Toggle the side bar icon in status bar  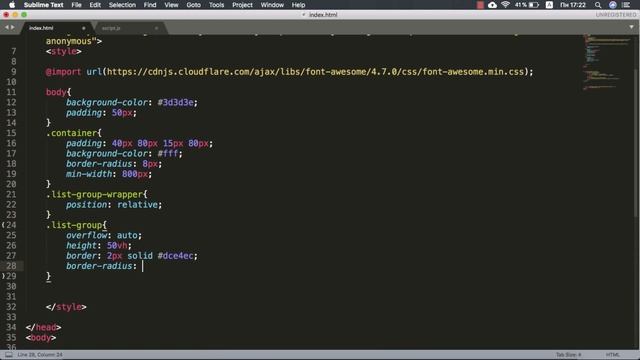[x=9, y=355]
